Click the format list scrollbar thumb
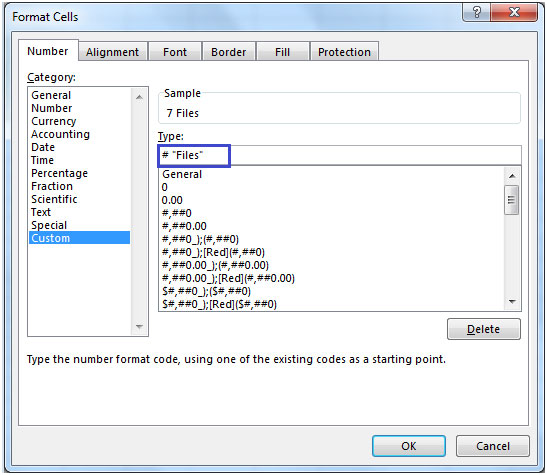The width and height of the screenshot is (547, 475). click(x=511, y=200)
